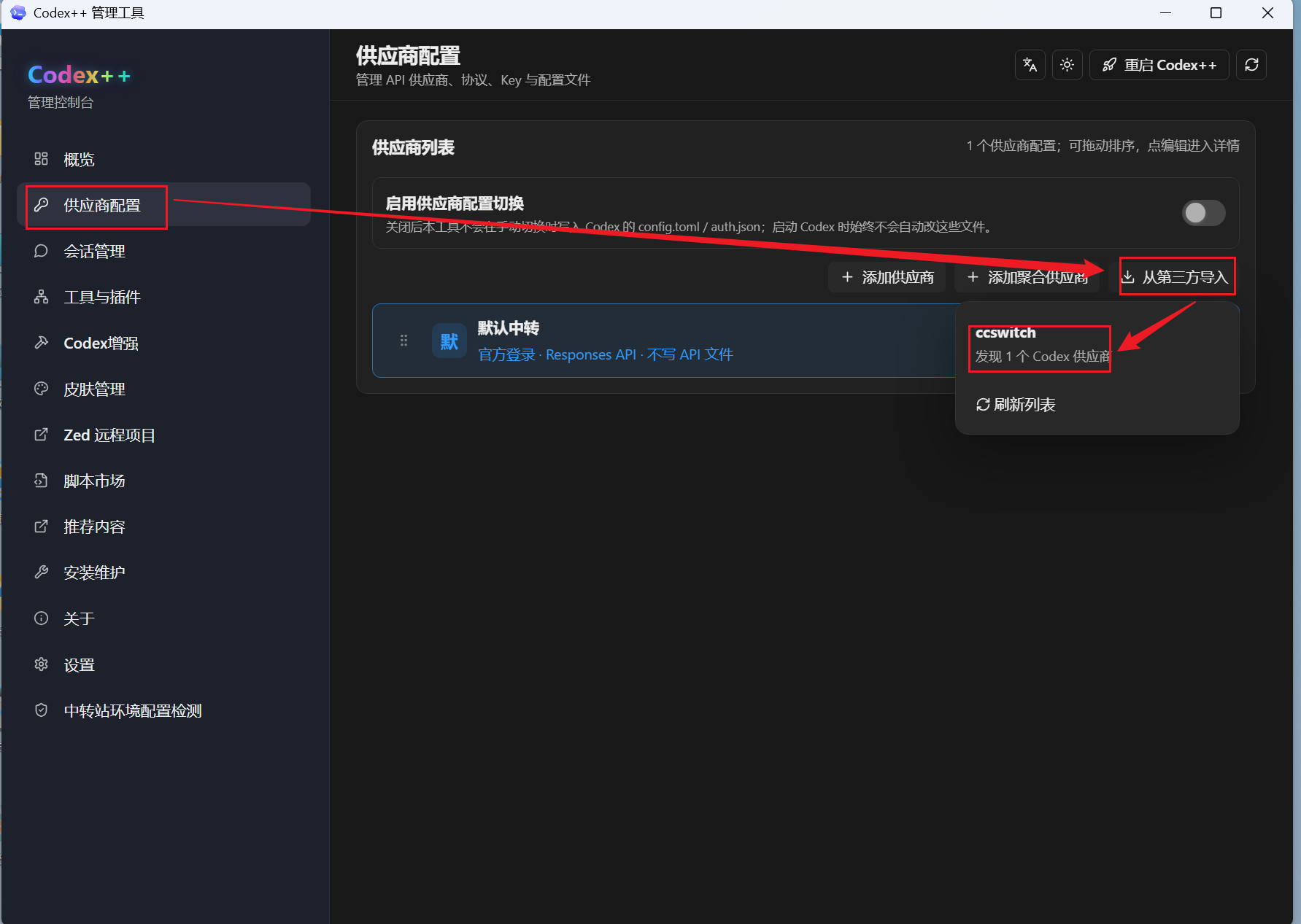
Task: Click the key icon beside 供应商配置
Action: pyautogui.click(x=42, y=205)
